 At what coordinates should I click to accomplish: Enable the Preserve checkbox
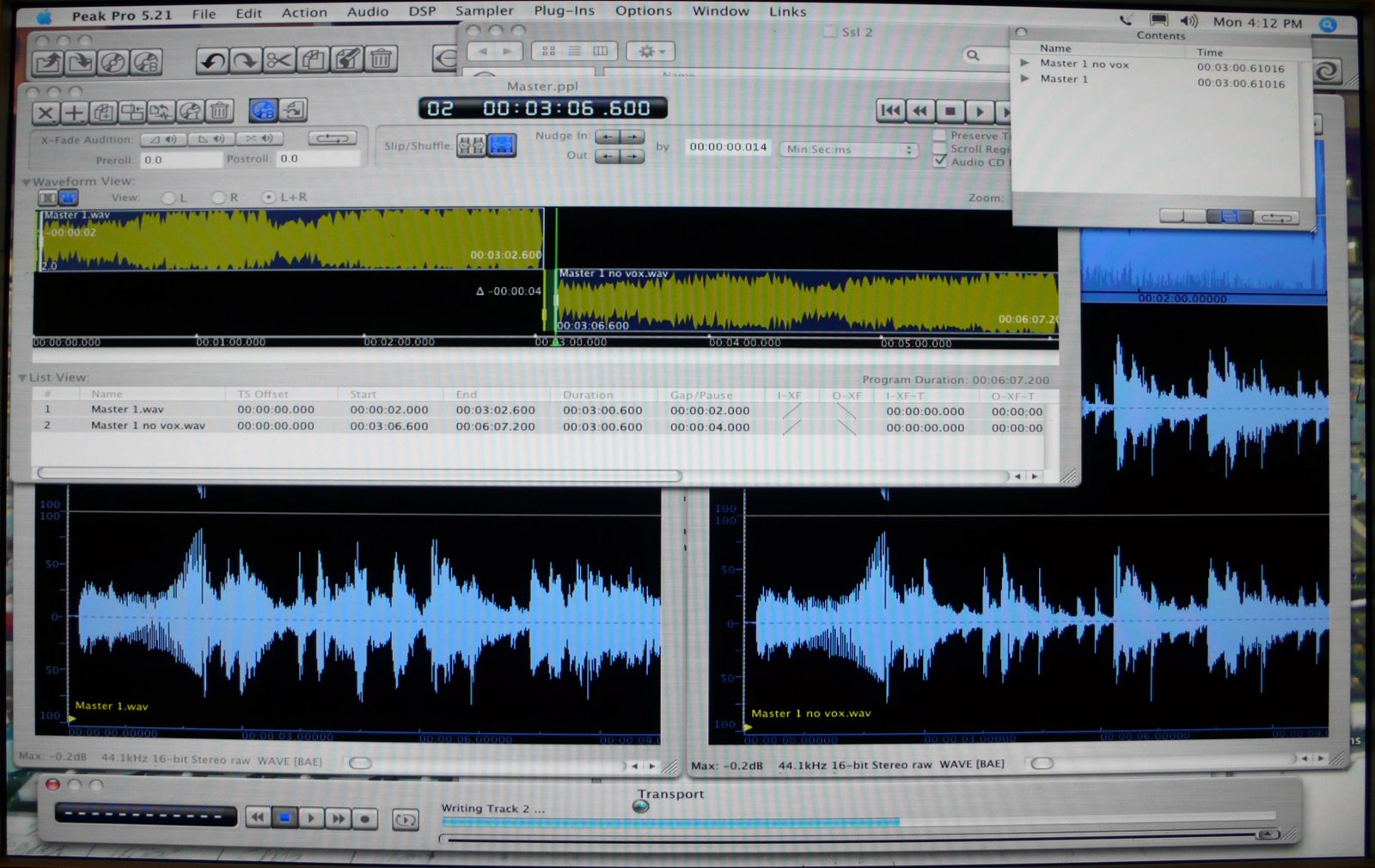coord(939,135)
